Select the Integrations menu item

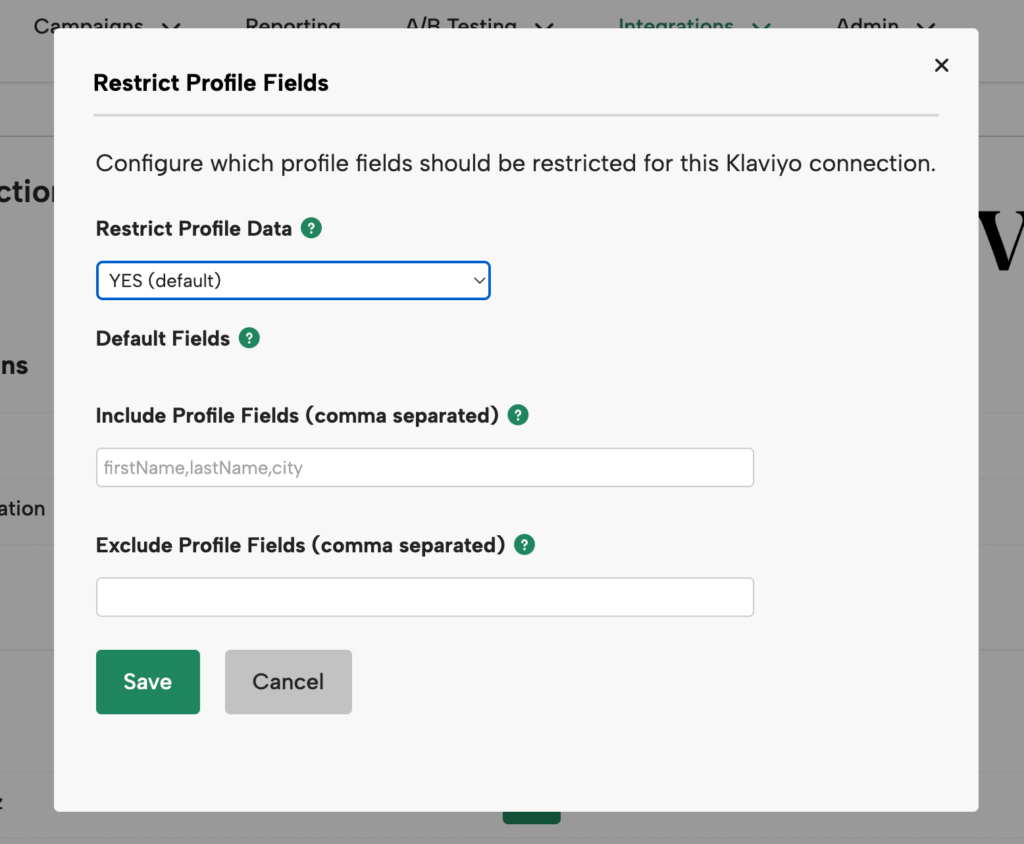pyautogui.click(x=676, y=25)
